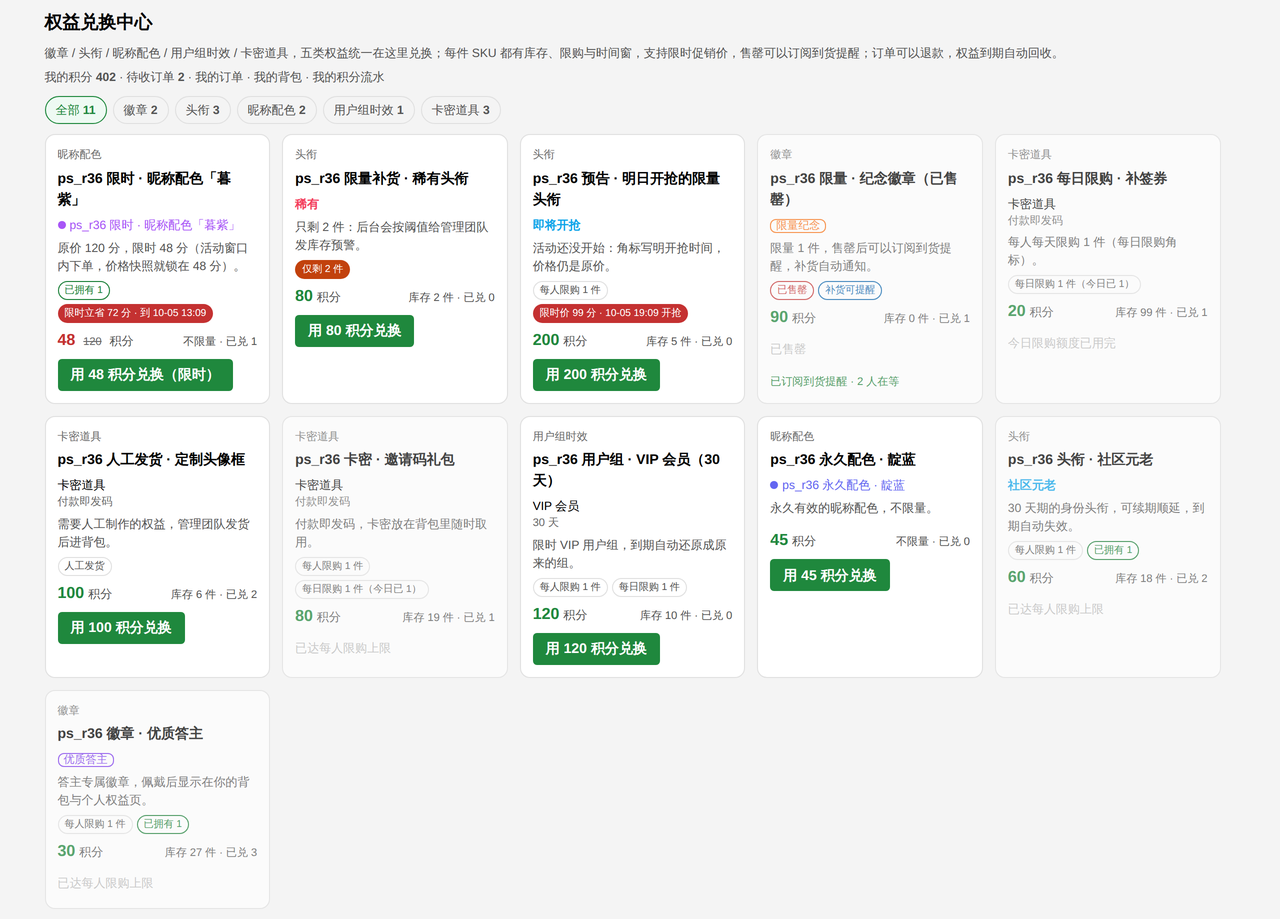Screen dimensions: 1280x919
Task: Click the 待收订单 2 counter
Action: pos(155,77)
